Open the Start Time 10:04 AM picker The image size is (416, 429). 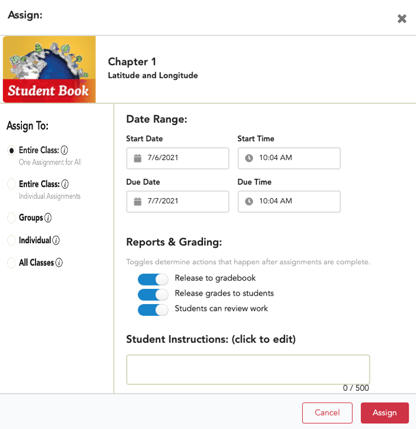point(289,158)
